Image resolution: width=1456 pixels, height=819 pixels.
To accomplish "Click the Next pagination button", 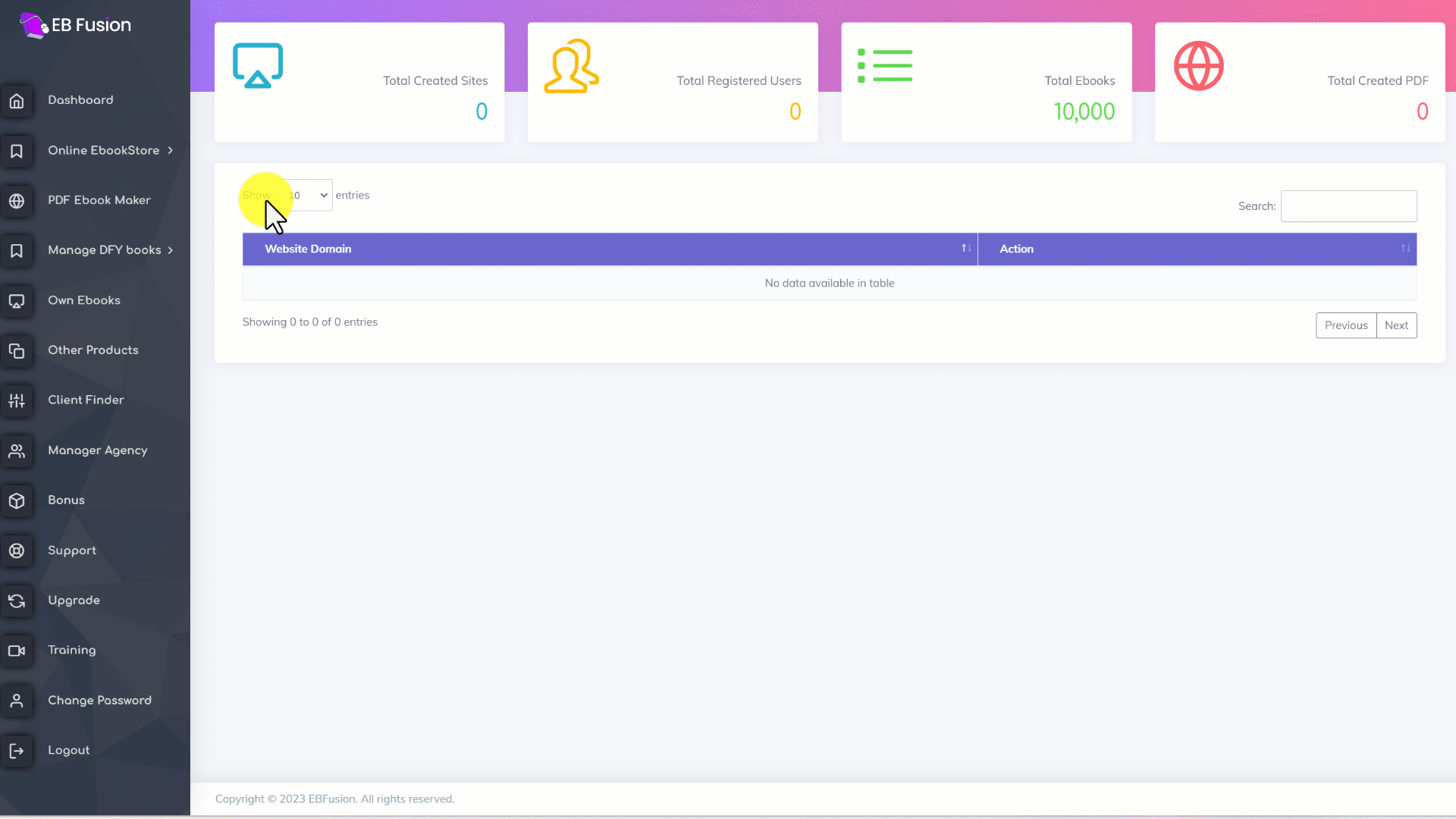I will [x=1396, y=325].
